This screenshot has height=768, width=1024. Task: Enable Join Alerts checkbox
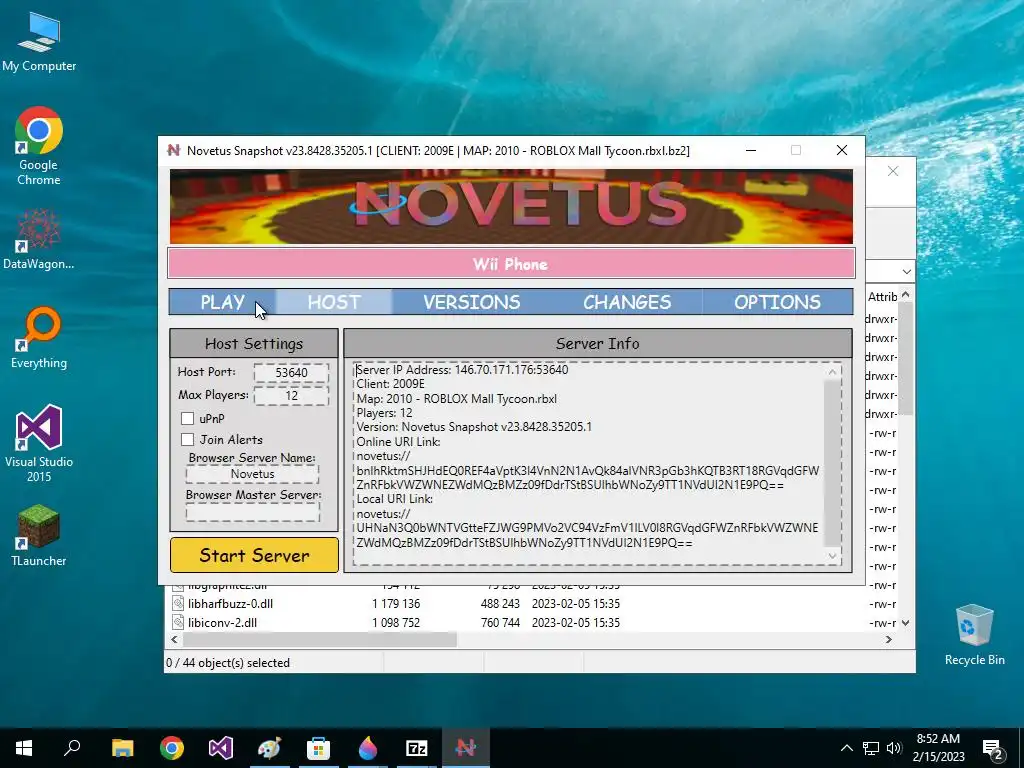click(x=187, y=440)
